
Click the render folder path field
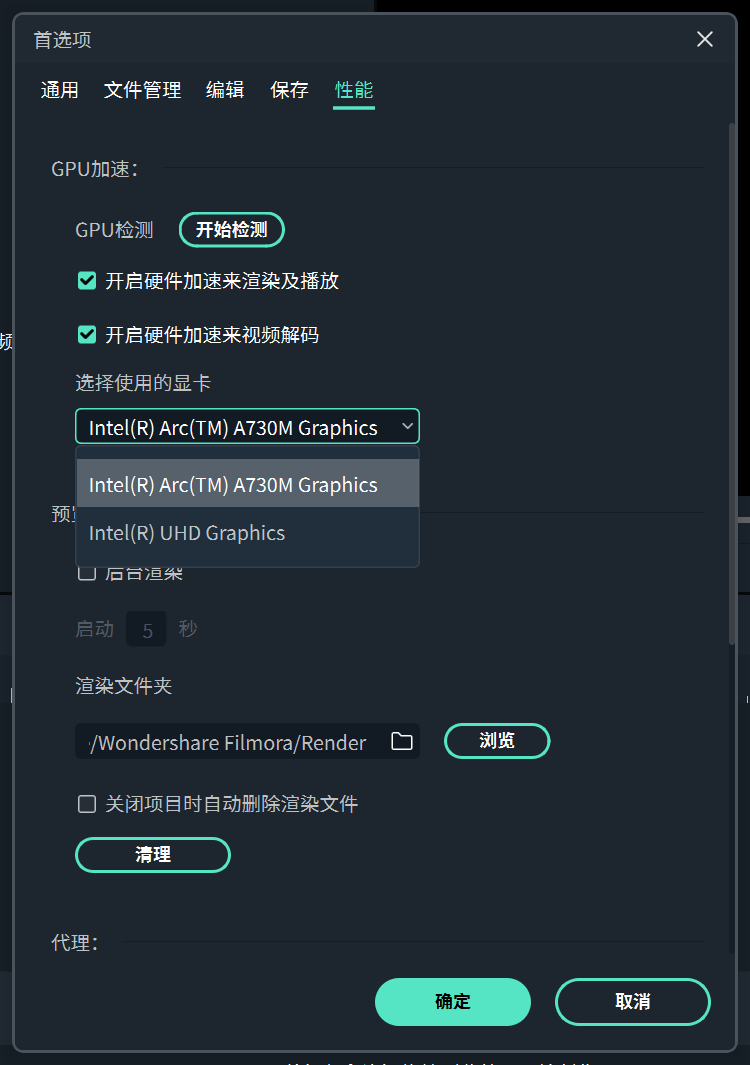(230, 742)
